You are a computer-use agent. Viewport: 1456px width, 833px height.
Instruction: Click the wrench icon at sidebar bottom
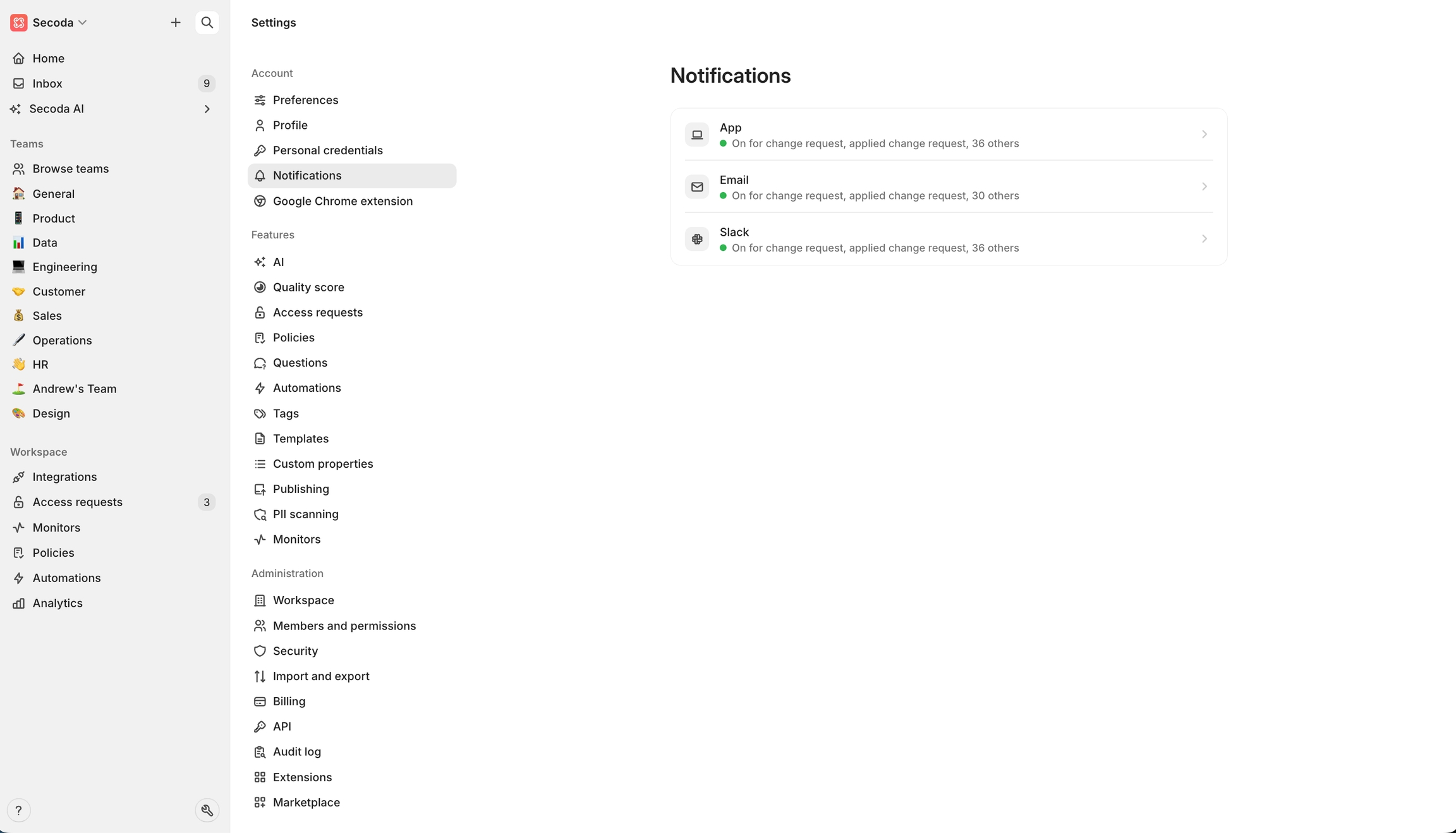click(x=207, y=810)
